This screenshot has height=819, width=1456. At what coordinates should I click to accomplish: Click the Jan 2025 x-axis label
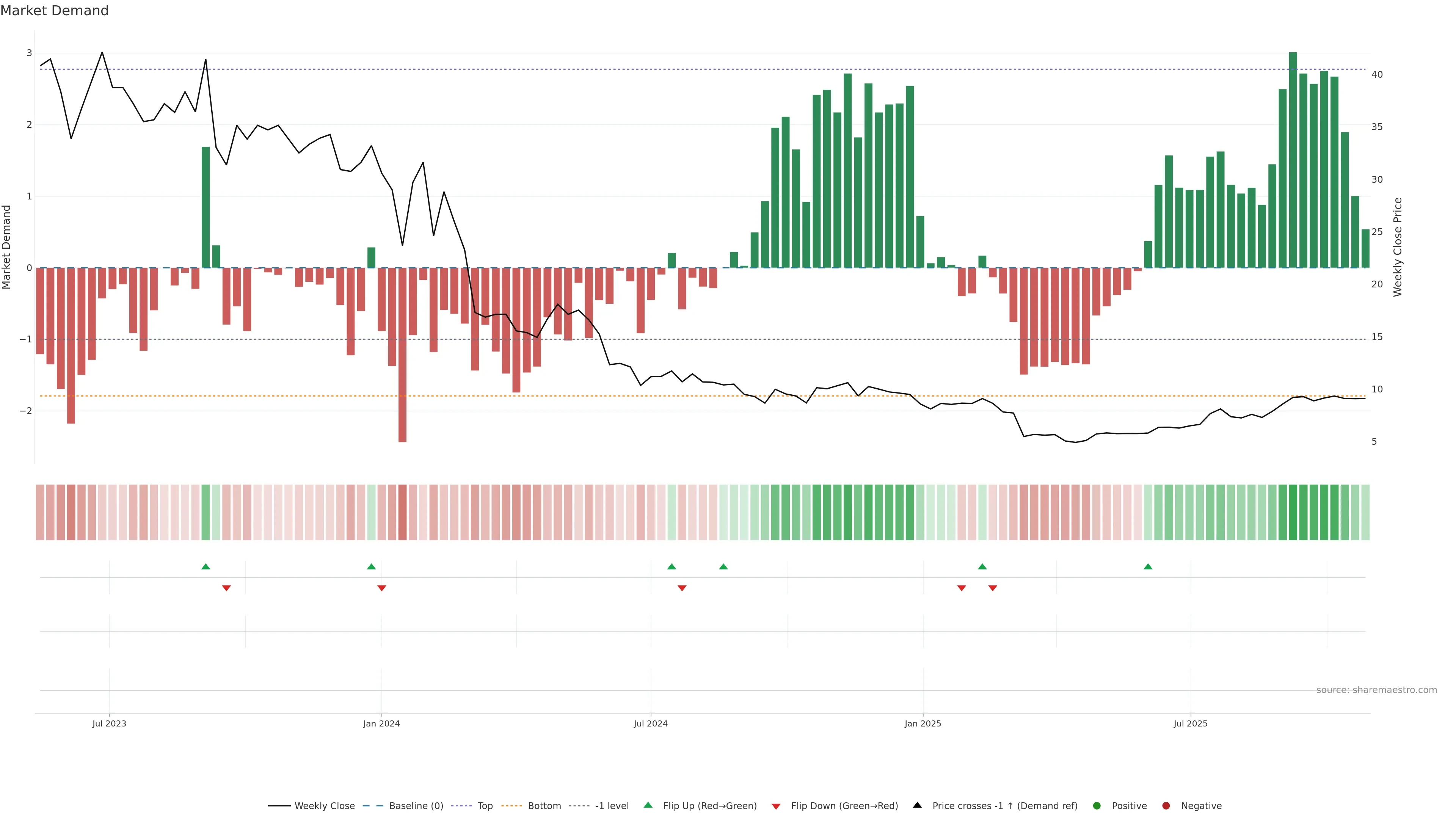coord(923,723)
